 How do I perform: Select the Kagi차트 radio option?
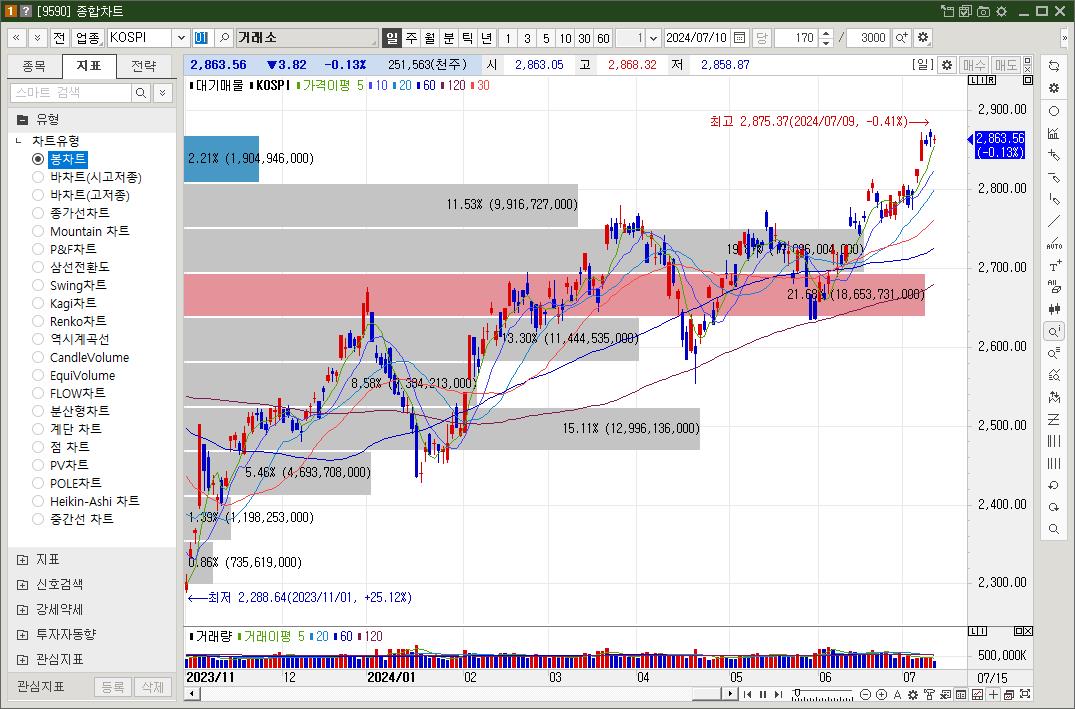(x=38, y=303)
